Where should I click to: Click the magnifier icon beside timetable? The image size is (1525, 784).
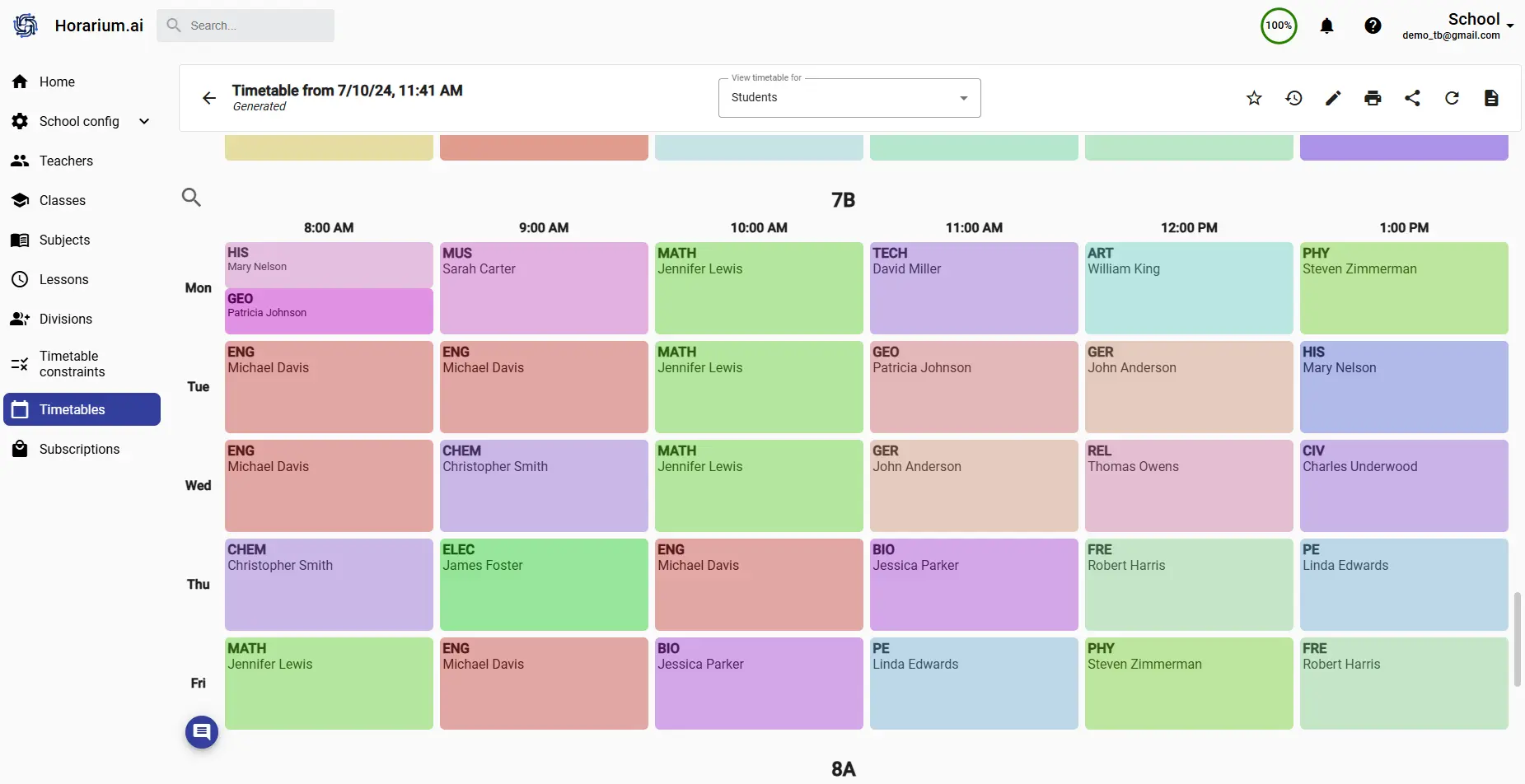[191, 198]
